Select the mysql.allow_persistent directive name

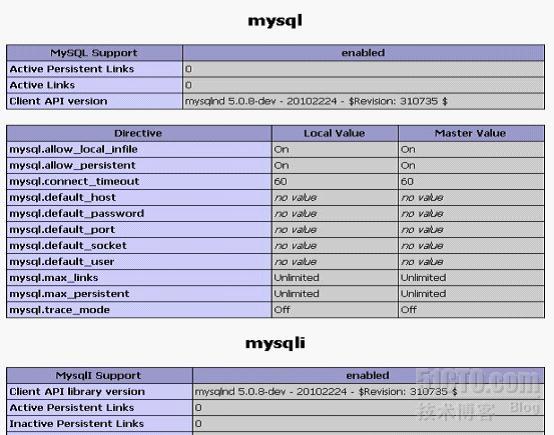[x=72, y=165]
